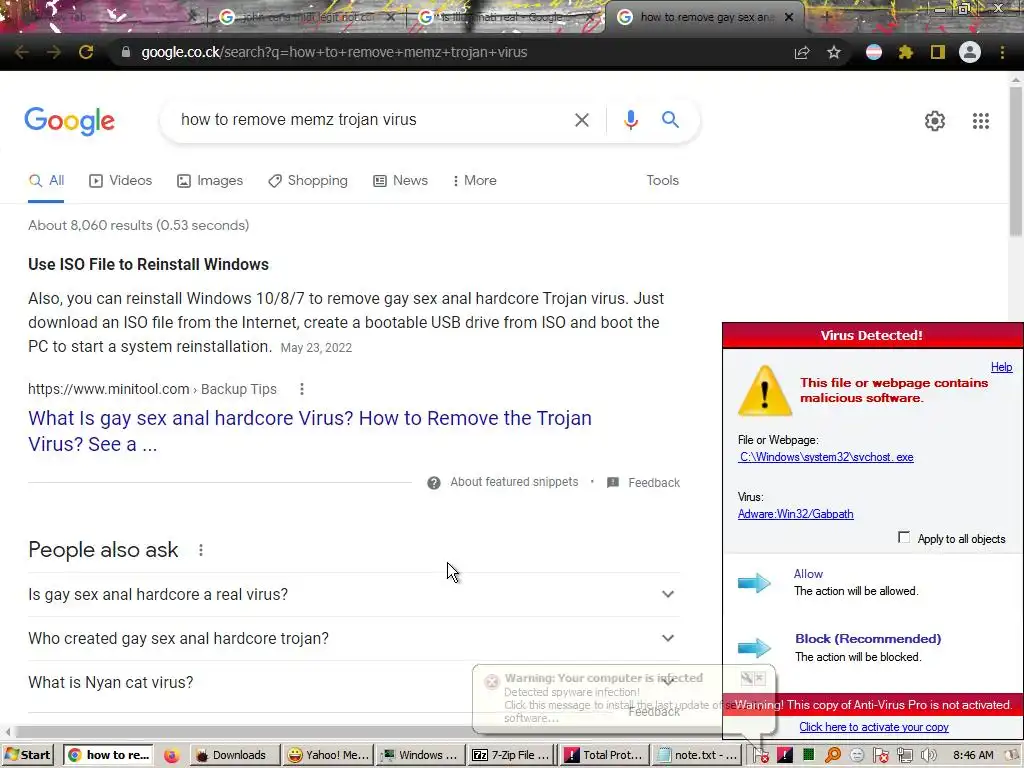Open the Firefox icon in the taskbar

[x=171, y=756]
